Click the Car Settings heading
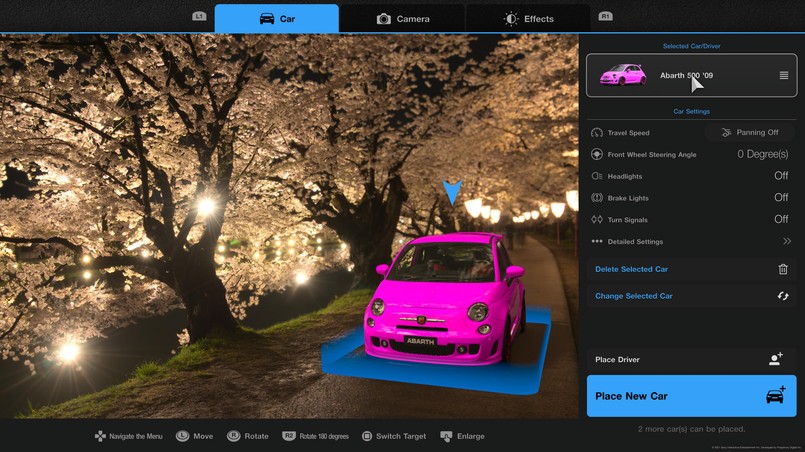This screenshot has height=452, width=805. pyautogui.click(x=692, y=111)
